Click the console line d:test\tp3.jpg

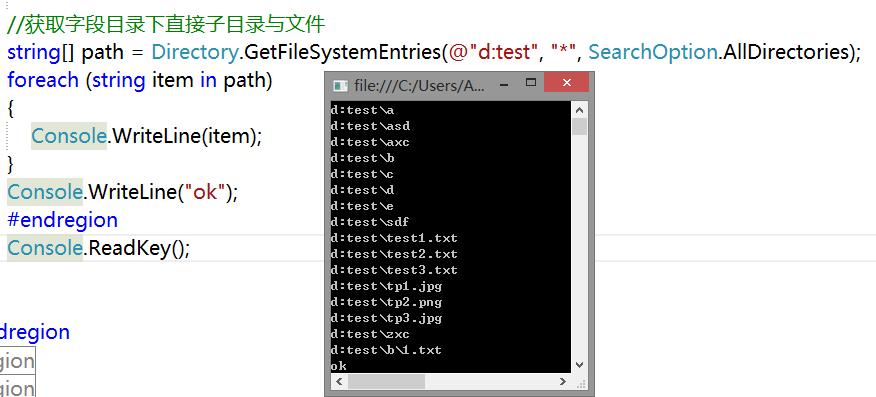tap(386, 318)
